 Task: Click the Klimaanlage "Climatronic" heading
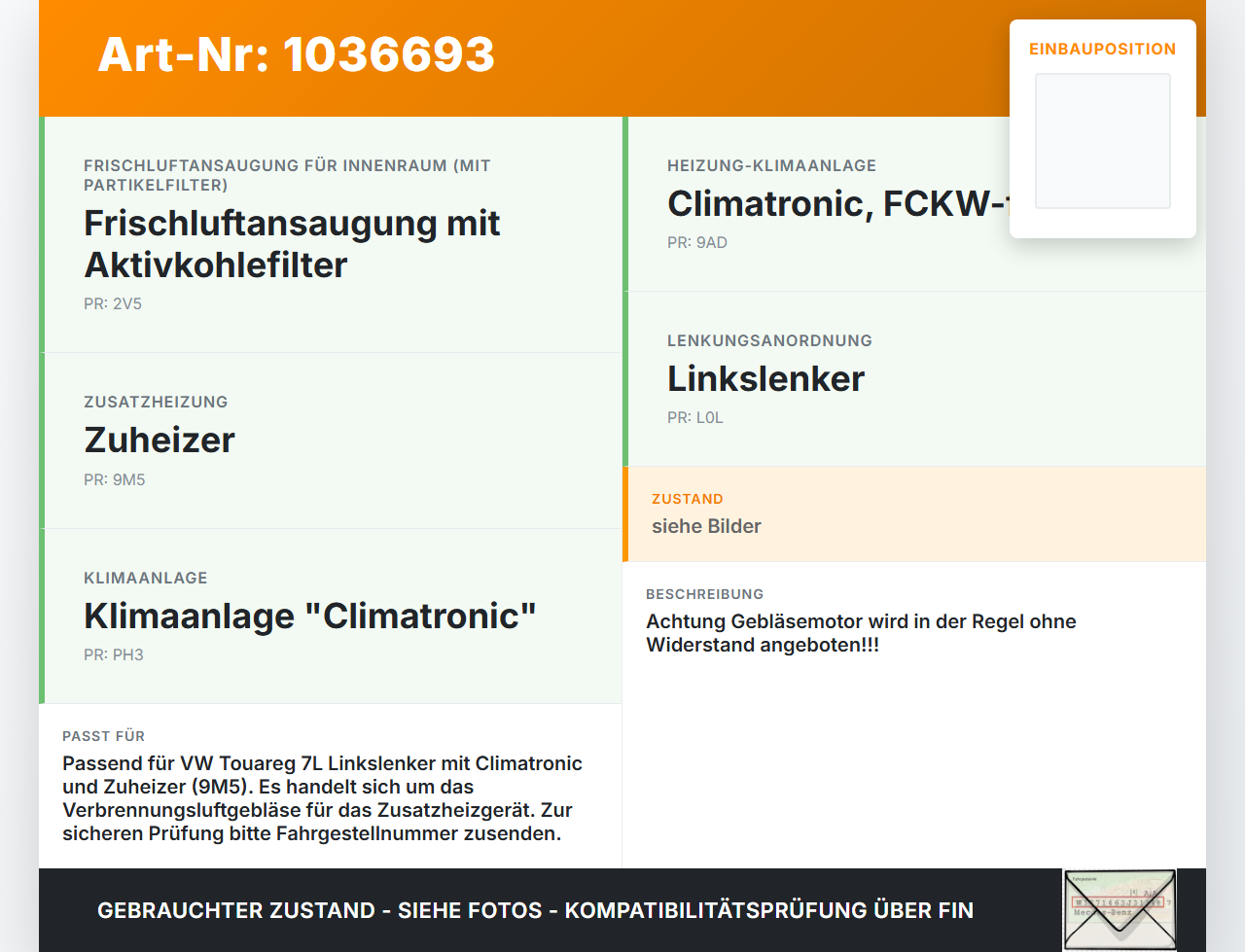(x=310, y=616)
